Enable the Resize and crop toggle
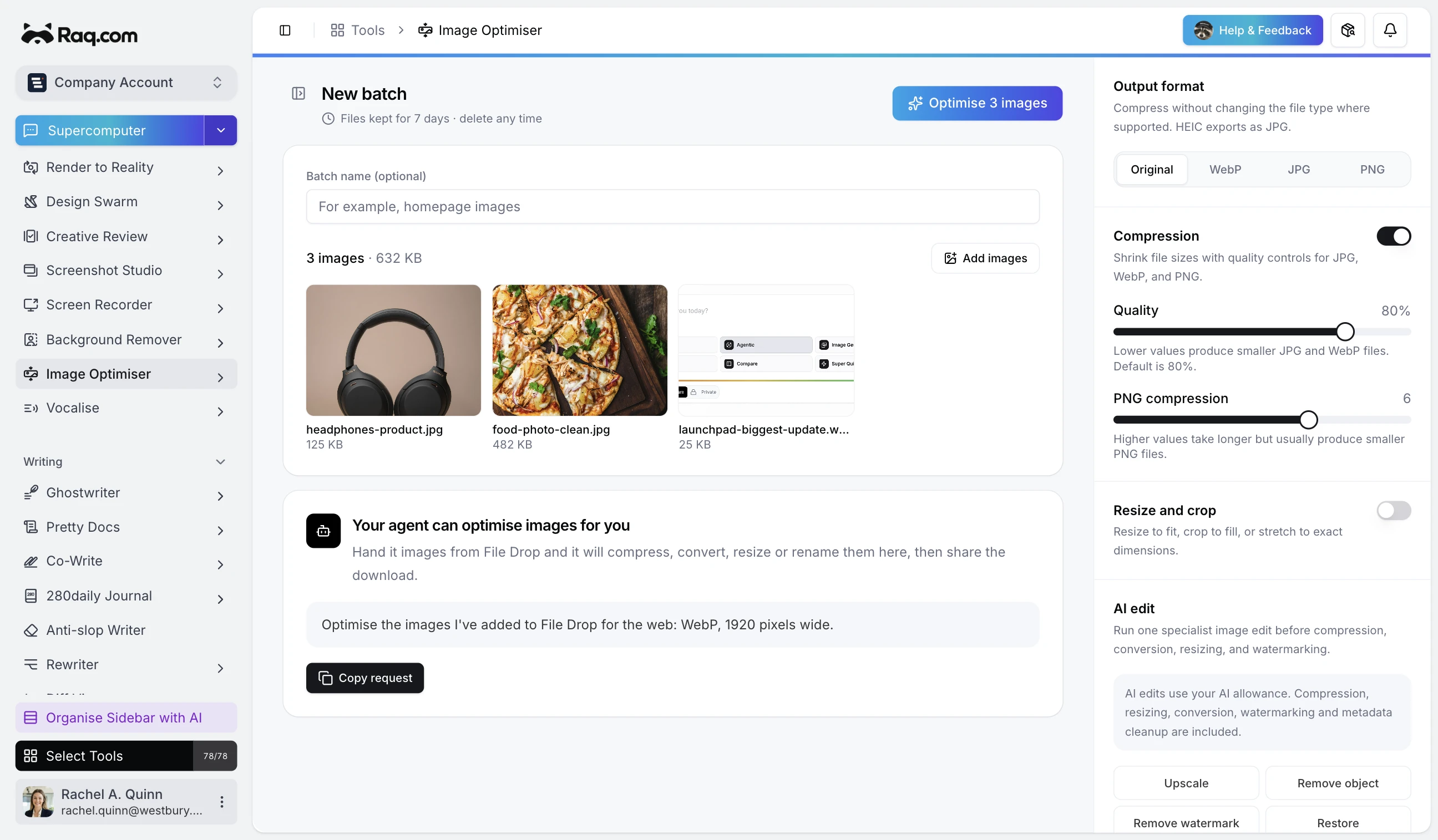 pyautogui.click(x=1394, y=511)
